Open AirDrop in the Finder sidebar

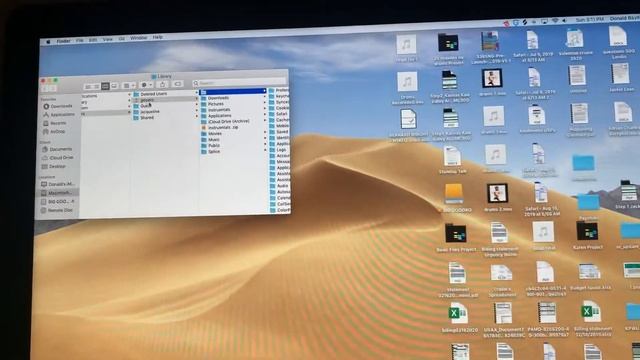coord(54,131)
